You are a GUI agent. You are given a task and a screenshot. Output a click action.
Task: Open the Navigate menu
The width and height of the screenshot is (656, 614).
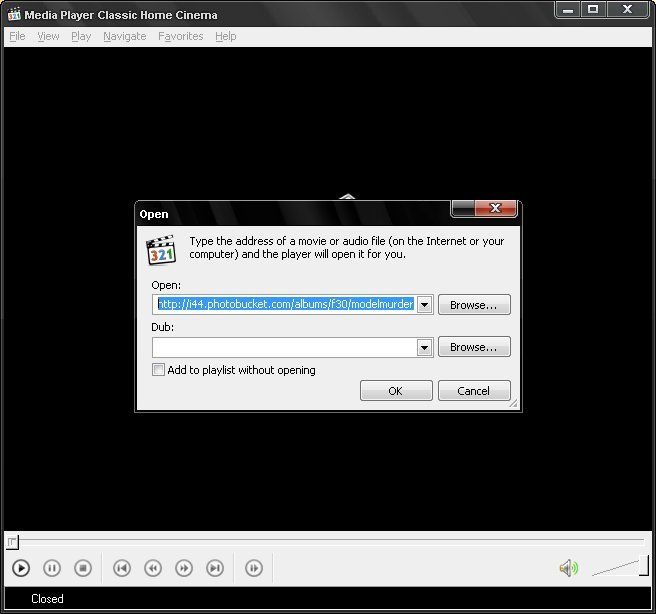[x=124, y=36]
